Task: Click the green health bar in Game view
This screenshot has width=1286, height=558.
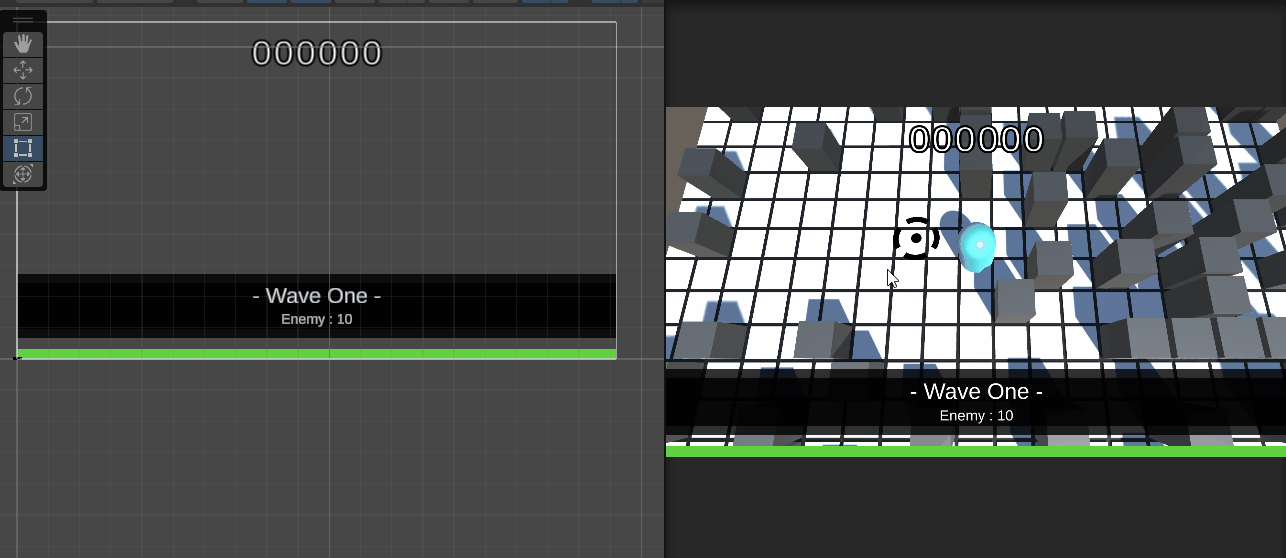Action: [976, 452]
